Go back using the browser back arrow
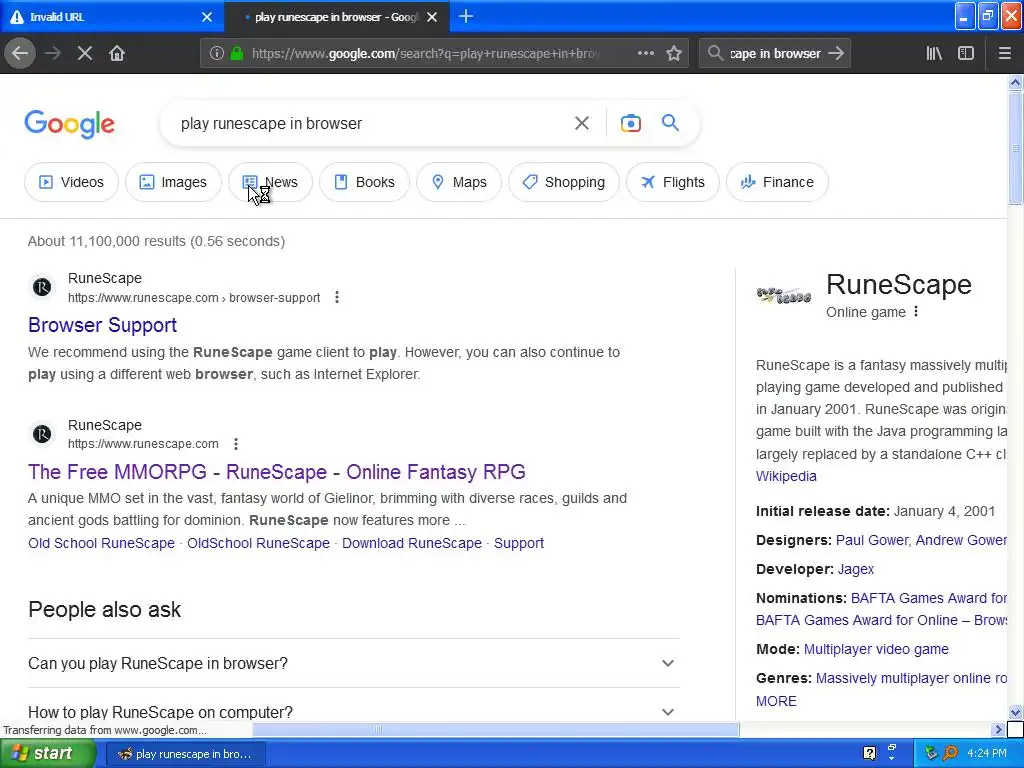Viewport: 1024px width, 768px height. [x=20, y=54]
